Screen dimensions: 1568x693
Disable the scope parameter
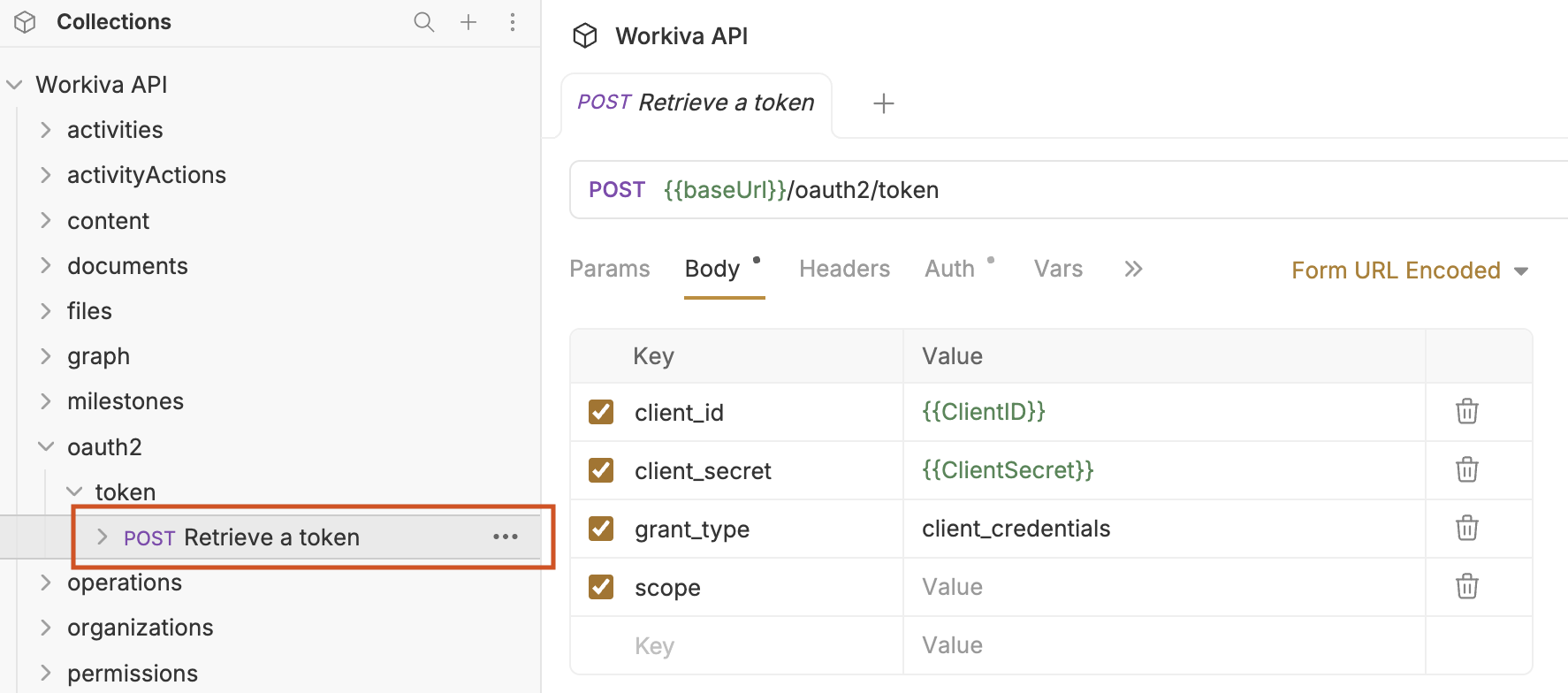[x=601, y=587]
